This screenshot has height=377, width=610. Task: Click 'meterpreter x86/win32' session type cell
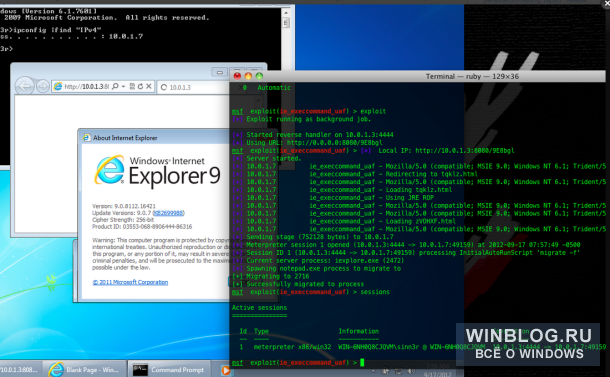292,347
